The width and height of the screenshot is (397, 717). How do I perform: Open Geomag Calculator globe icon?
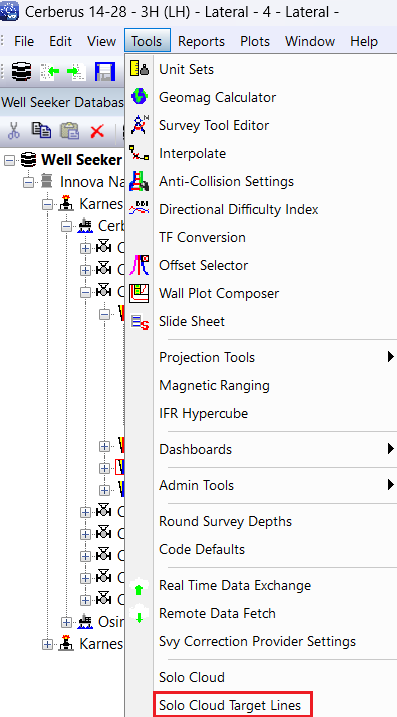coord(139,97)
